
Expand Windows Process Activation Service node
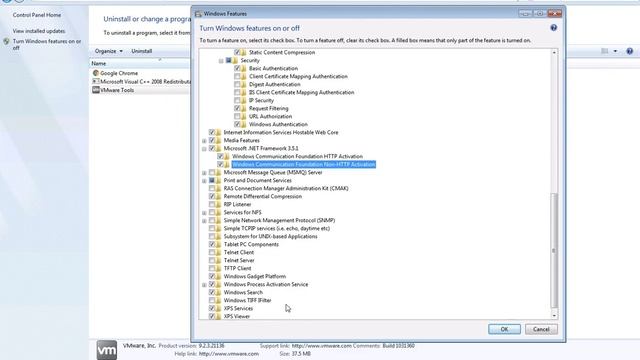click(204, 285)
